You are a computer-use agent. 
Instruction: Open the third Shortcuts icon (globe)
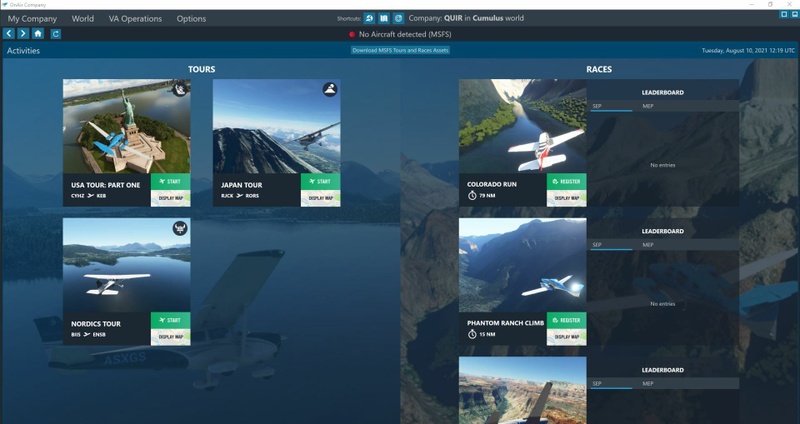398,18
